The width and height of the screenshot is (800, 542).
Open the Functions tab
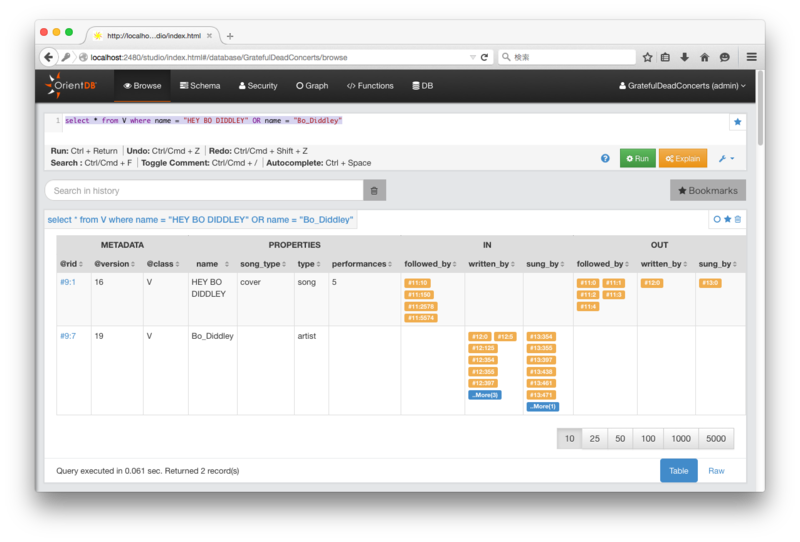coord(370,86)
